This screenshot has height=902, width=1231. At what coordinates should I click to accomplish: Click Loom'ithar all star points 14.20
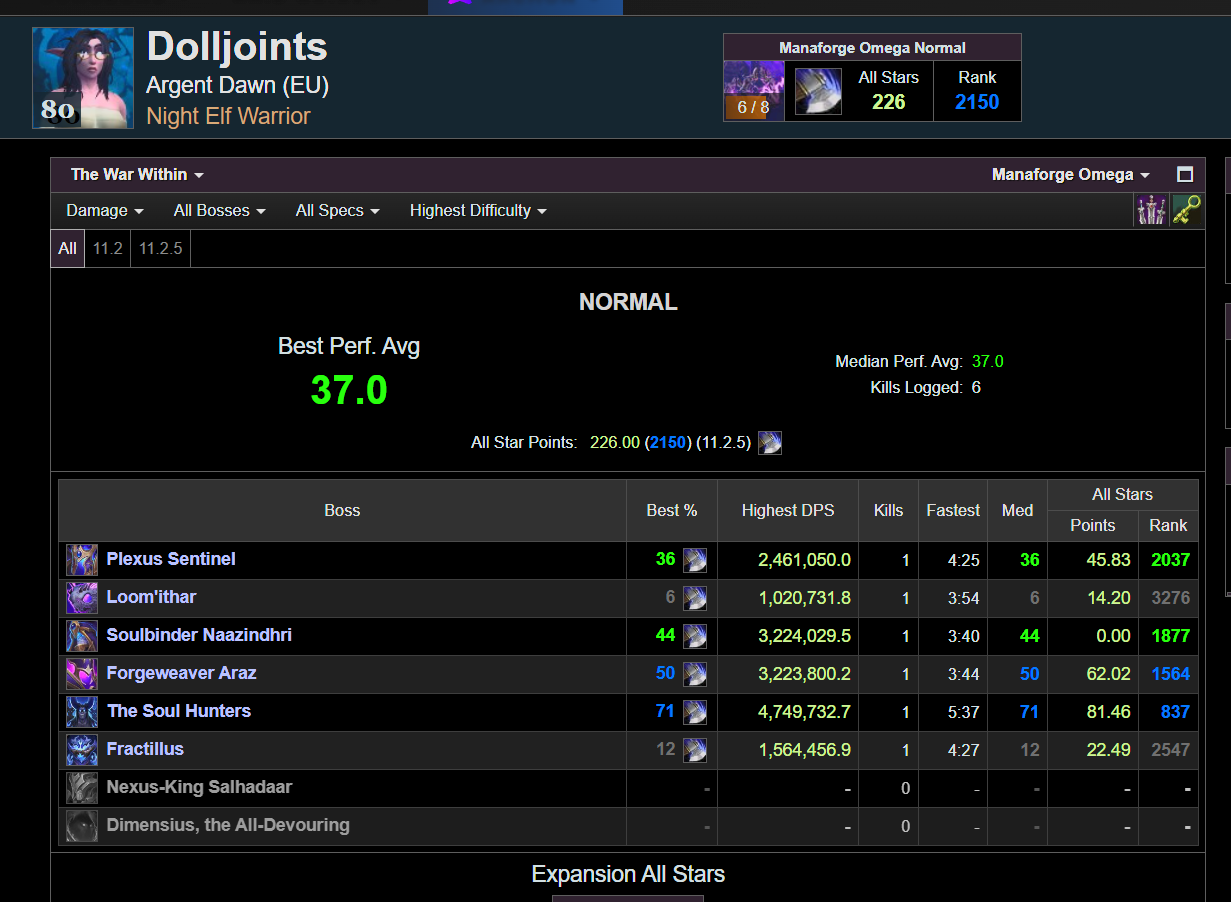click(x=1109, y=598)
